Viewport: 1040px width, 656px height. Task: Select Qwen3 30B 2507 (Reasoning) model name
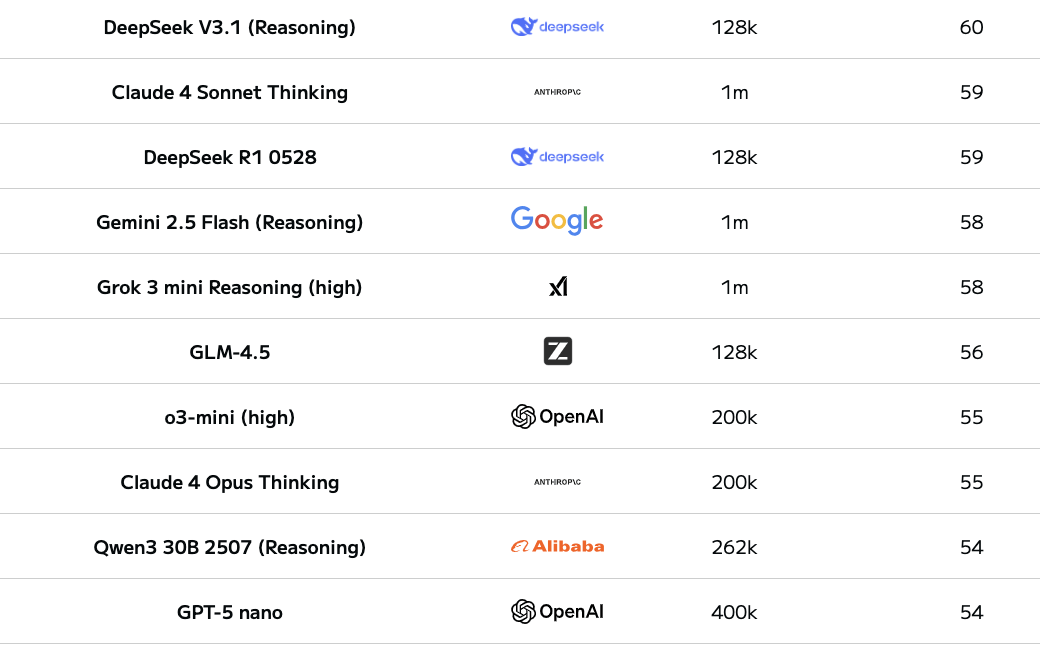(230, 548)
